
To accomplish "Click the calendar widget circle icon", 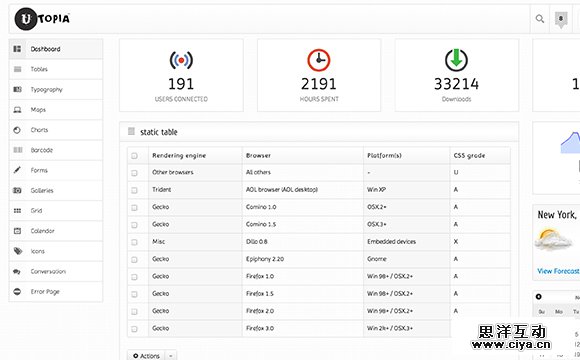I will pos(539,296).
